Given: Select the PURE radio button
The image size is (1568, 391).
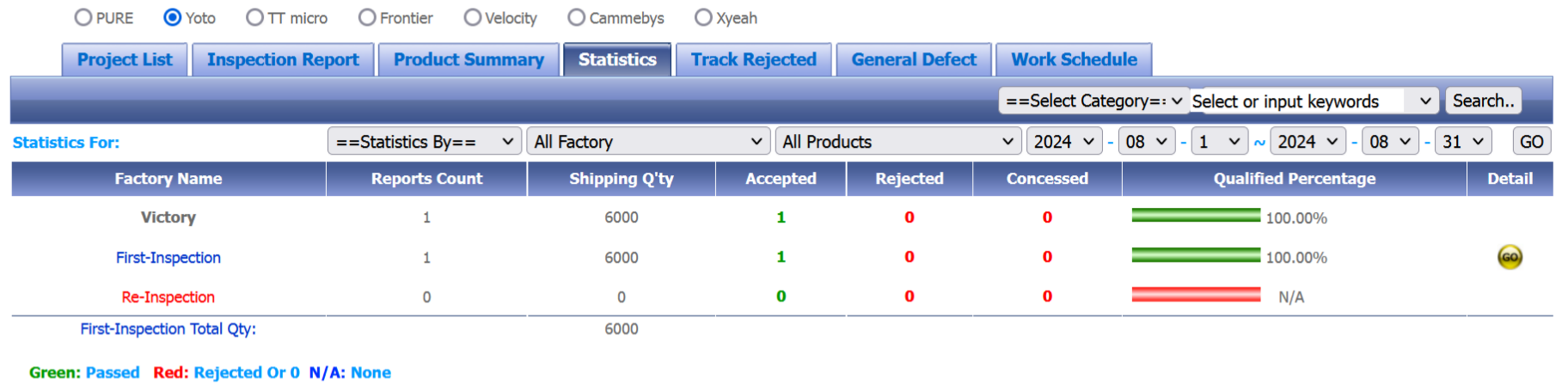Looking at the screenshot, I should pyautogui.click(x=83, y=18).
